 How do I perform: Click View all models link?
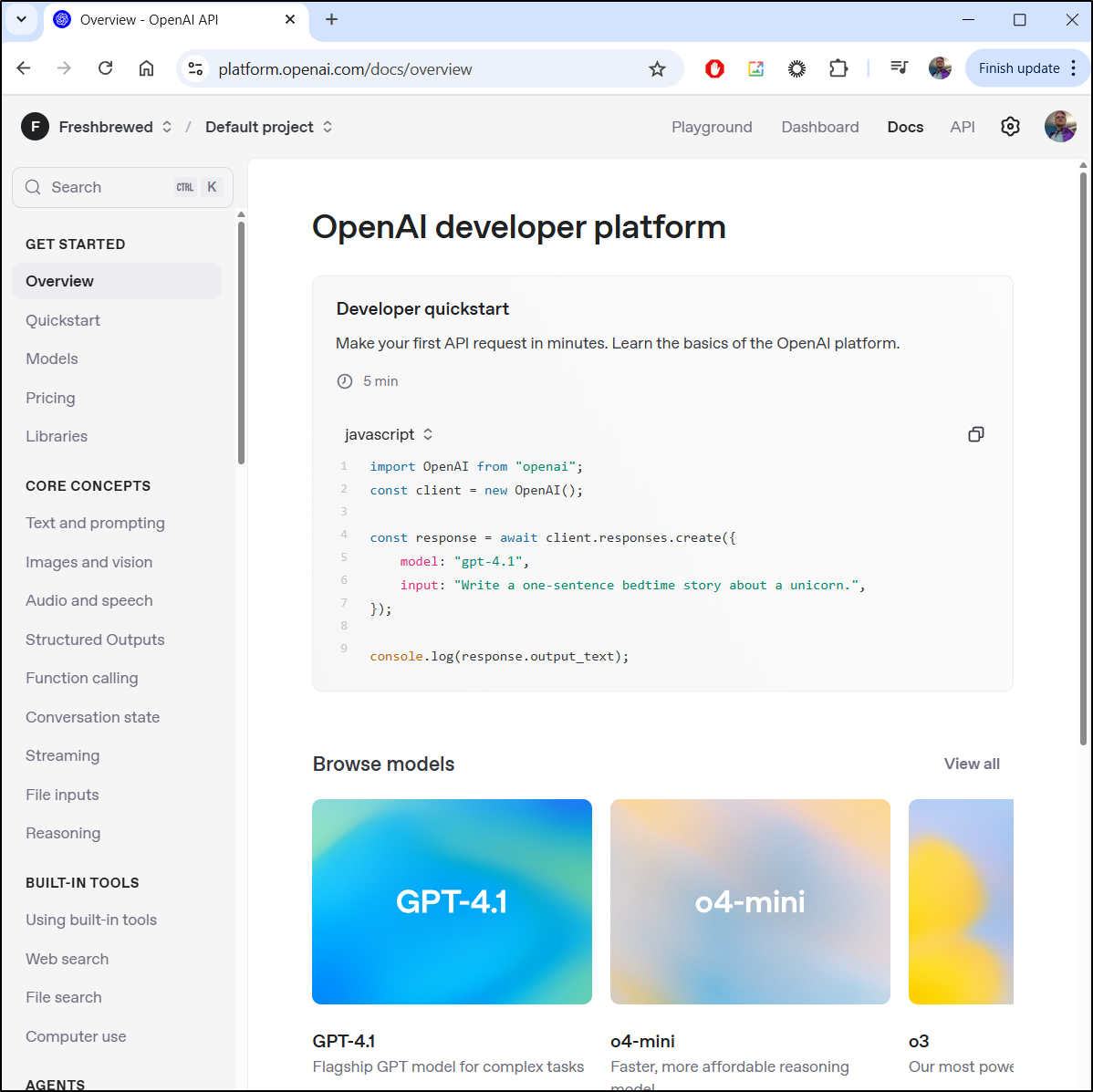click(x=971, y=764)
